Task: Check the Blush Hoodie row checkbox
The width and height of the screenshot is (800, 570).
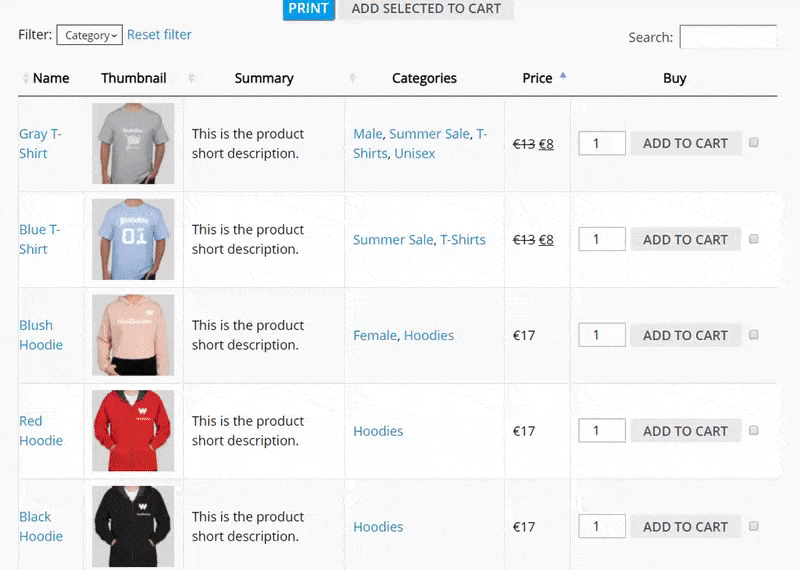Action: coord(754,335)
